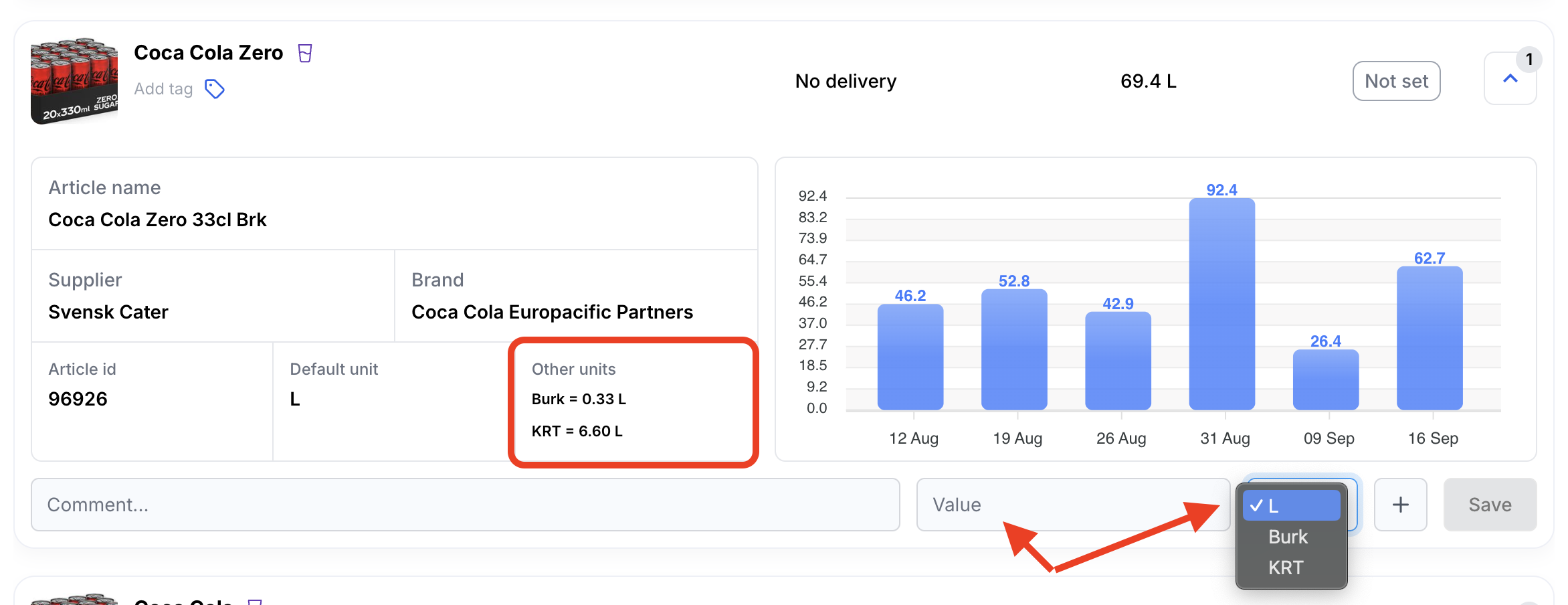Click the purple glass icon beside Coca Cola Zero
This screenshot has width=1568, height=605.
click(305, 53)
